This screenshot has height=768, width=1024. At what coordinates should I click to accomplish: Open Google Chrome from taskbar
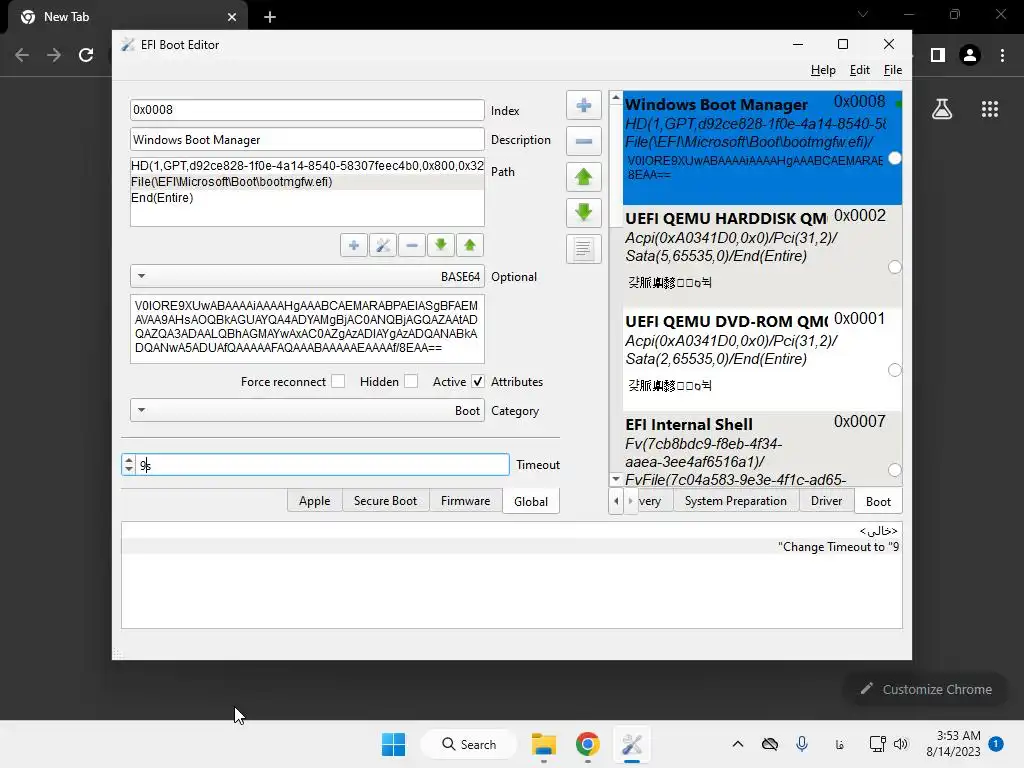point(588,744)
